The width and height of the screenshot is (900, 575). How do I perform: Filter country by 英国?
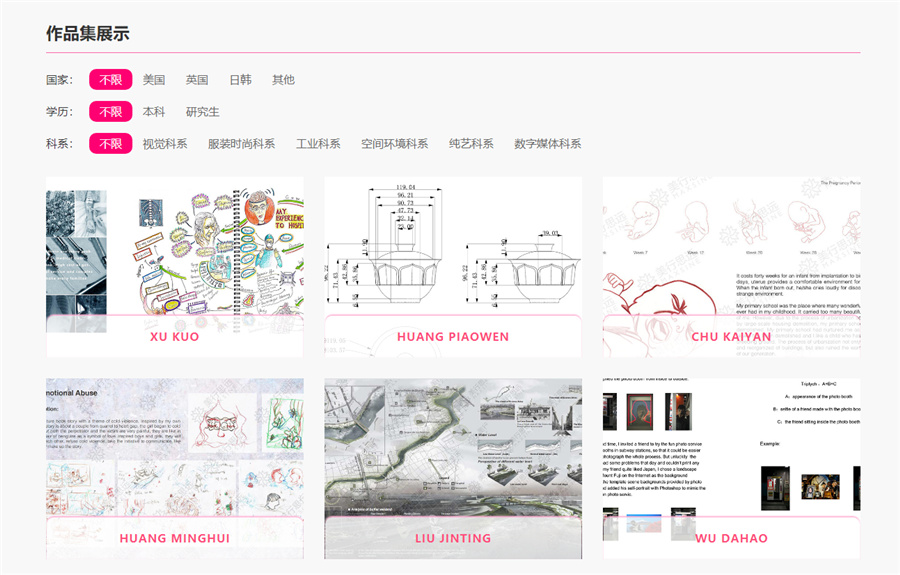click(197, 80)
